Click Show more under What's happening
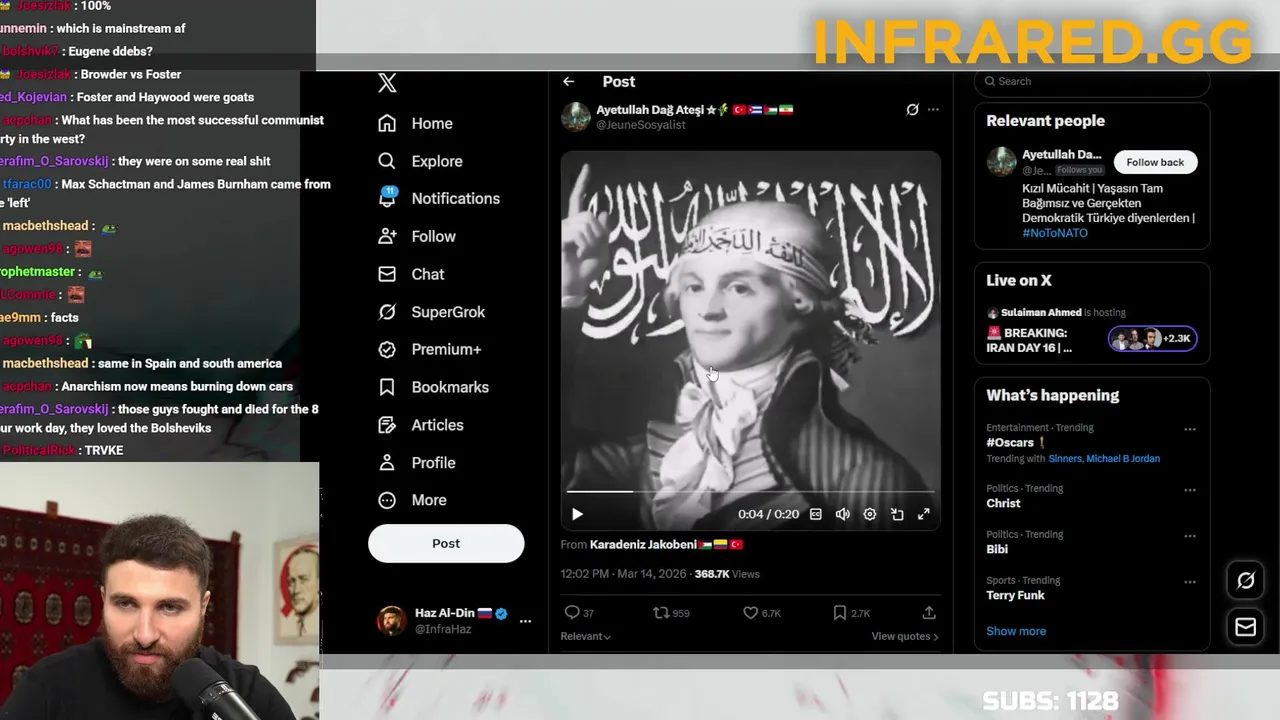1280x720 pixels. (1016, 631)
